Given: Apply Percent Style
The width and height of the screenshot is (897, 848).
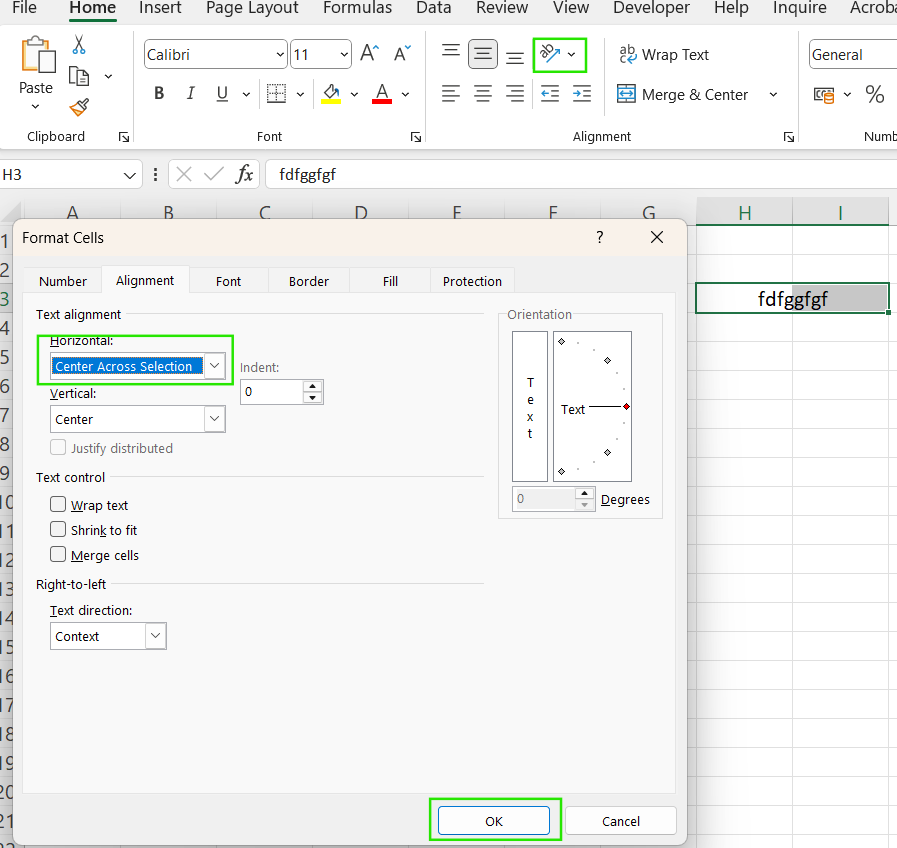Looking at the screenshot, I should click(875, 94).
